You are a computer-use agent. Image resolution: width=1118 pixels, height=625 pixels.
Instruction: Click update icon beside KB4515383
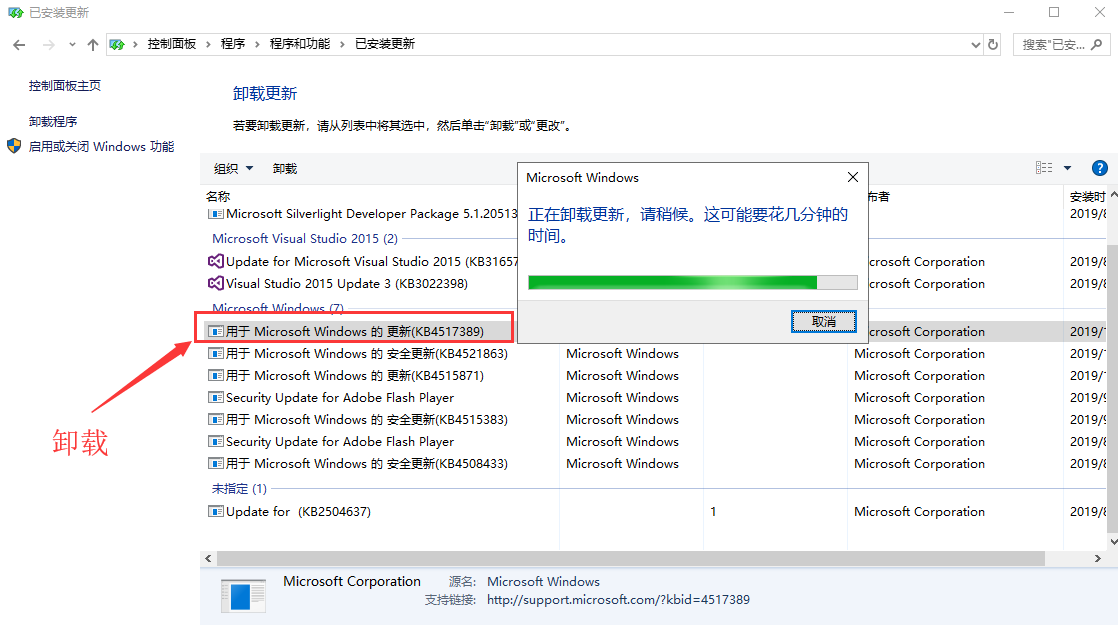pyautogui.click(x=215, y=420)
